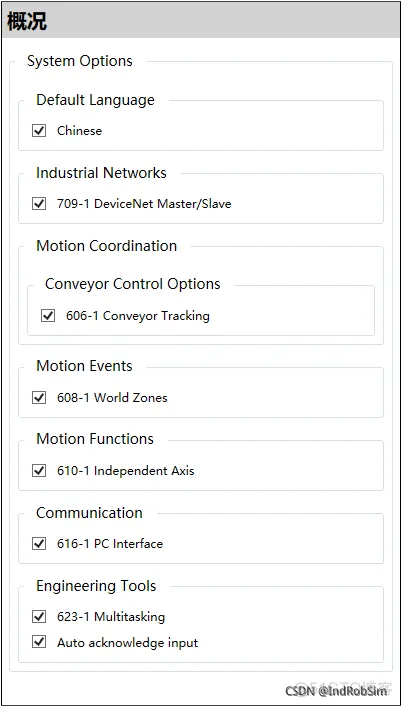Image resolution: width=402 pixels, height=707 pixels.
Task: Toggle 709-1 DeviceNet Master/Slave checkbox
Action: pyautogui.click(x=39, y=204)
